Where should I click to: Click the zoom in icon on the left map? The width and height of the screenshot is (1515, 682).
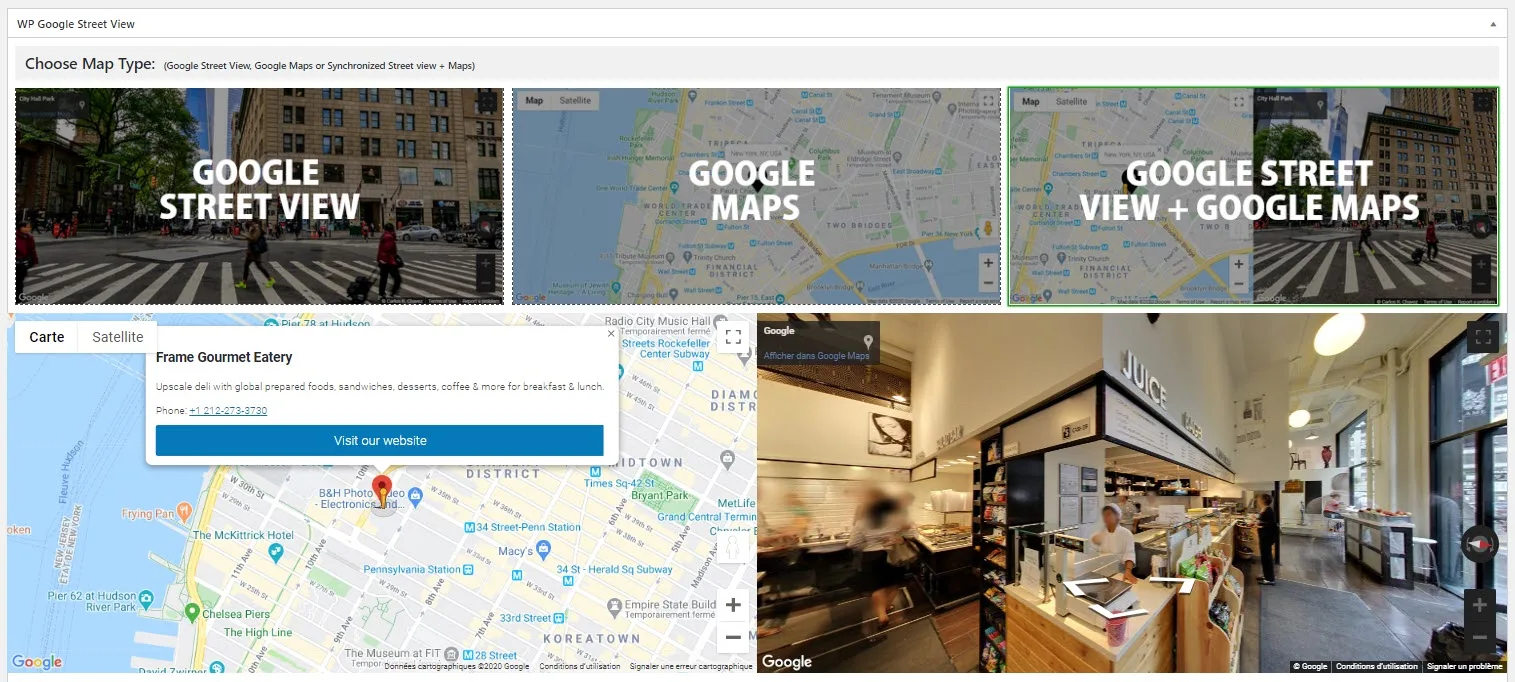tap(733, 604)
